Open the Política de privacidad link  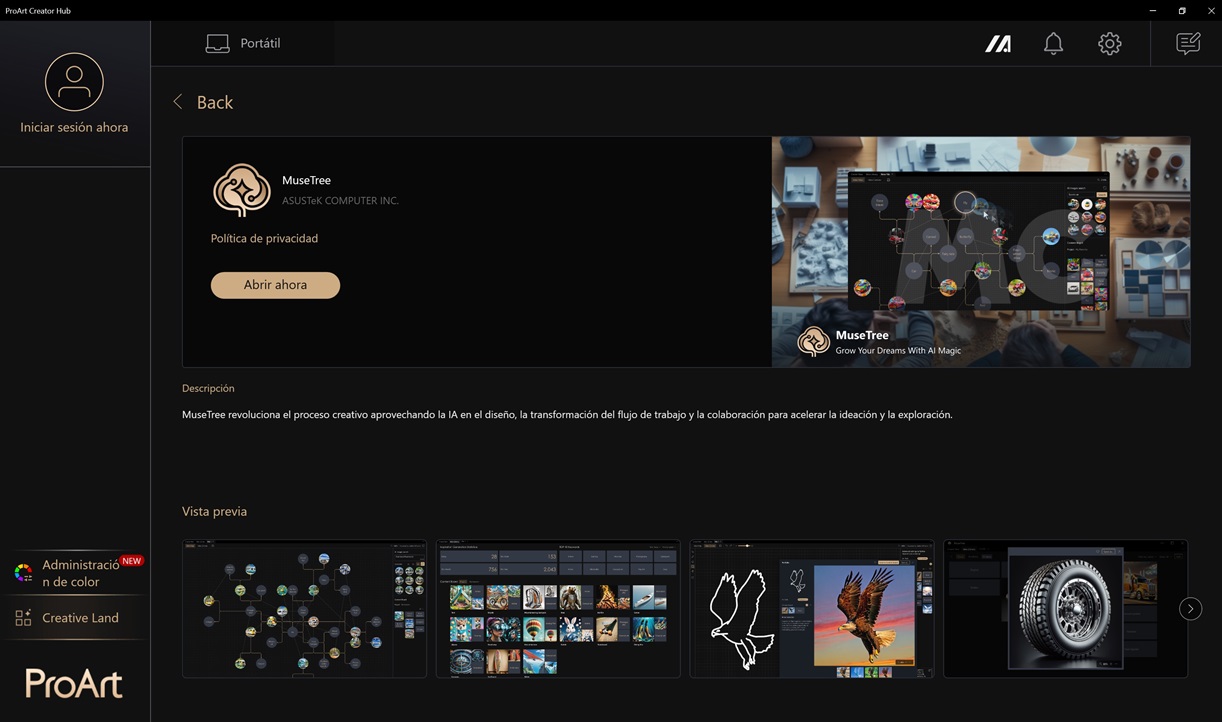pyautogui.click(x=264, y=239)
